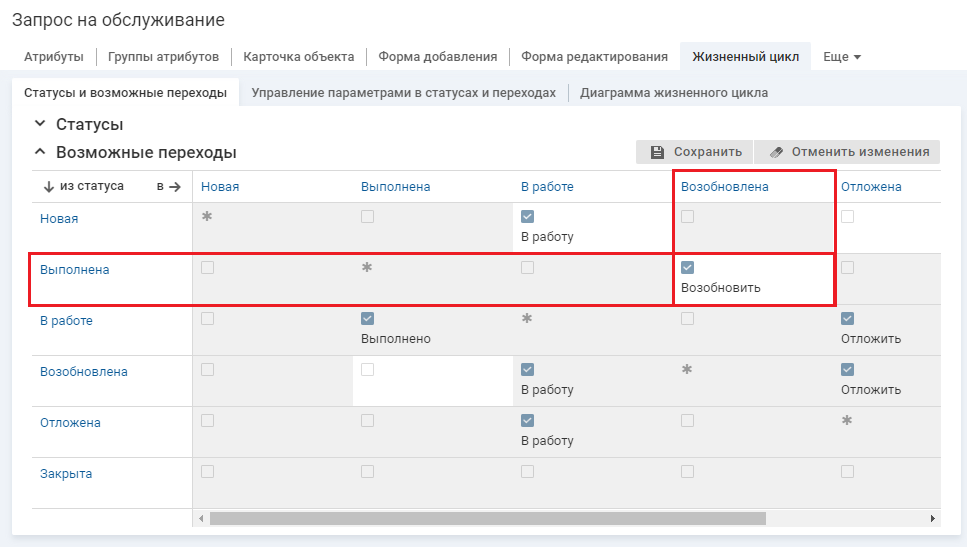Open the Еще dropdown menu

[x=841, y=57]
